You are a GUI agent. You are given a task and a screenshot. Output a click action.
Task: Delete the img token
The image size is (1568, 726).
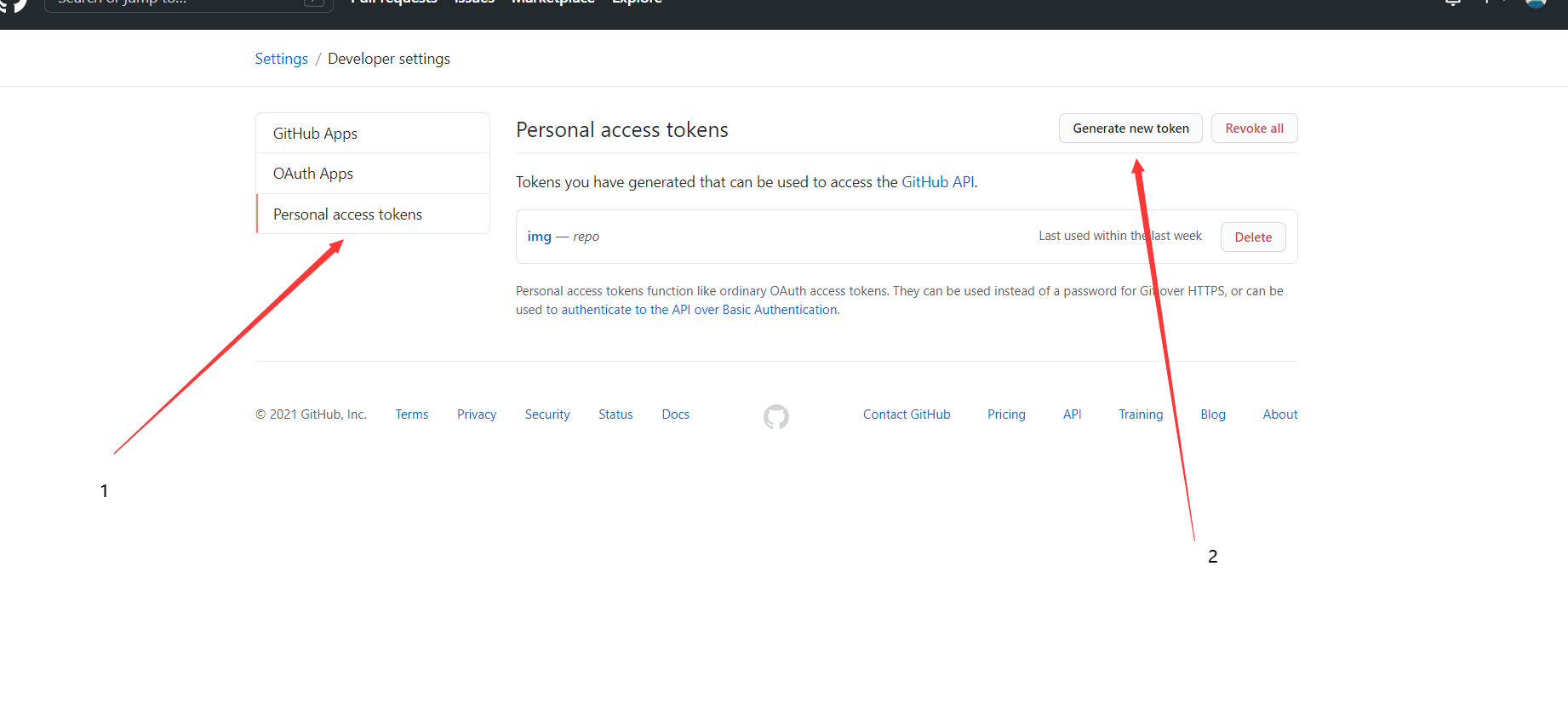click(x=1253, y=237)
